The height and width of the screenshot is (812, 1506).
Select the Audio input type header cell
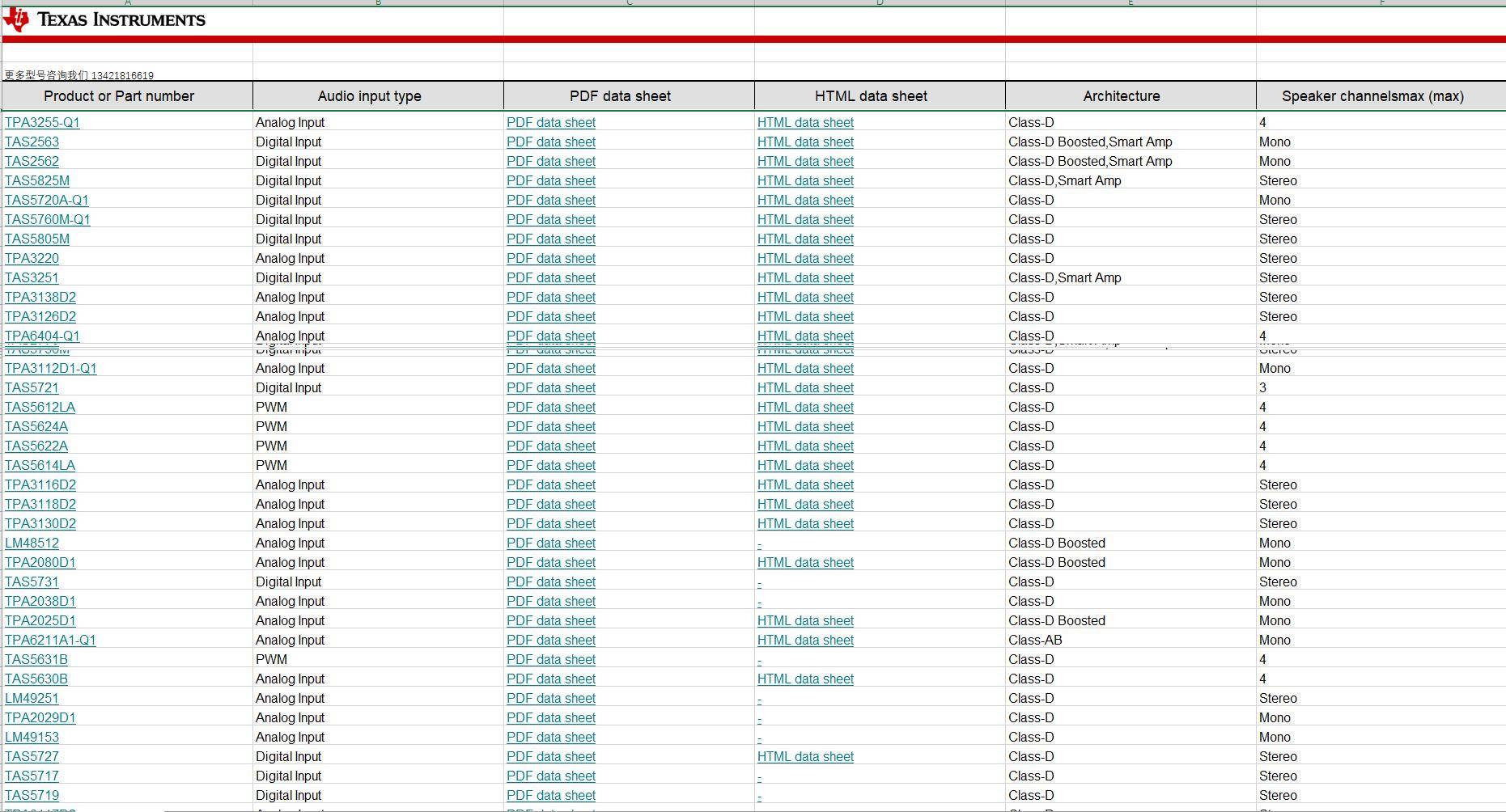pyautogui.click(x=369, y=96)
